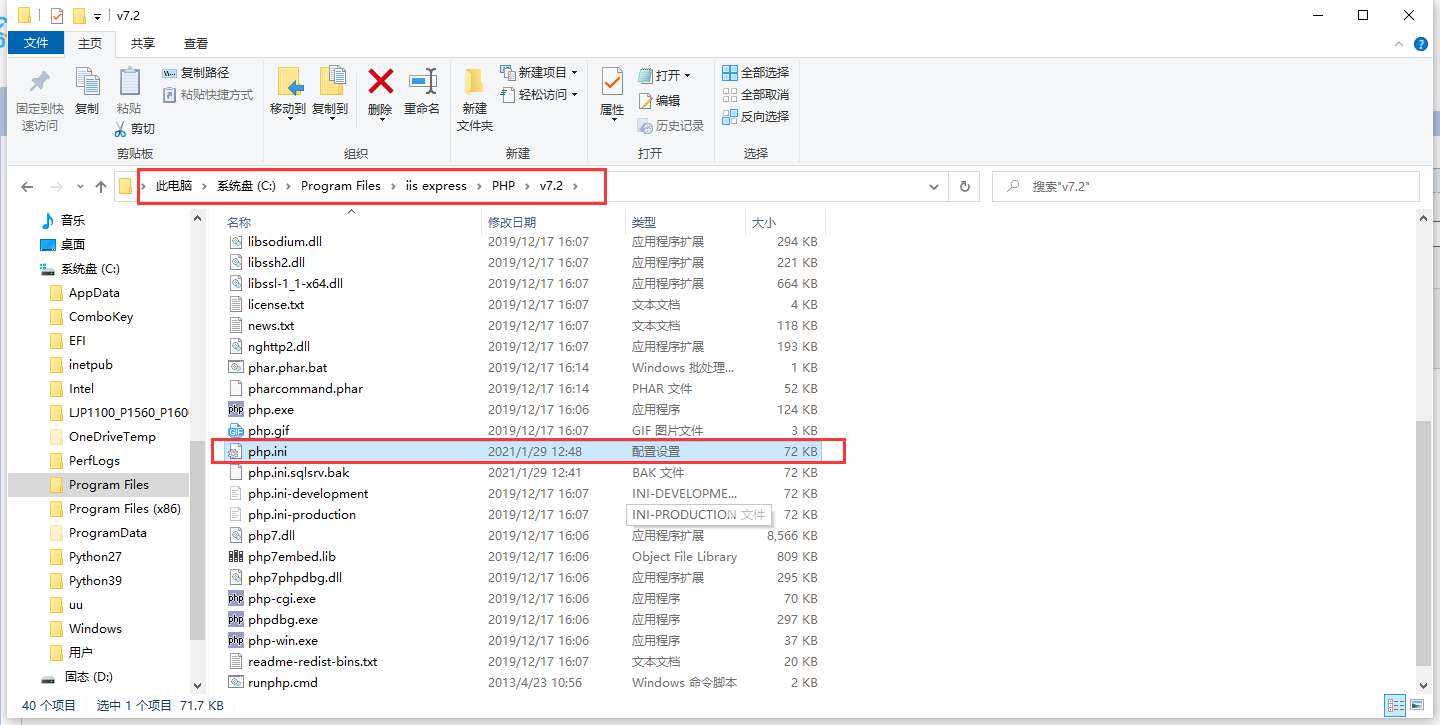Switch to details view in status bar
1440x725 pixels.
(1395, 706)
